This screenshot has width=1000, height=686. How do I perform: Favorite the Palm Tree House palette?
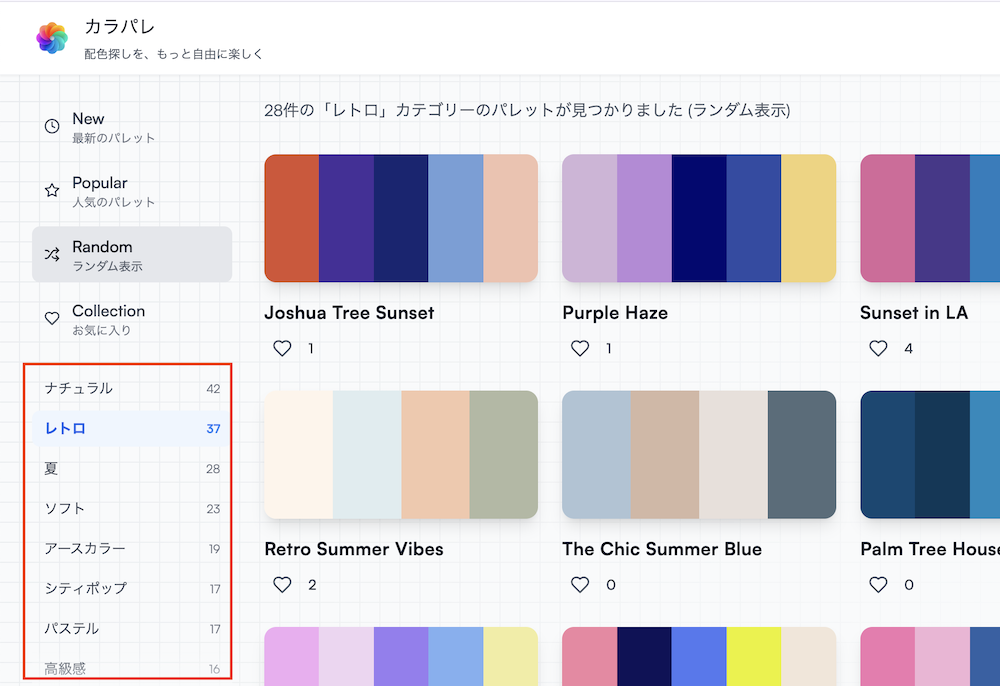click(878, 585)
